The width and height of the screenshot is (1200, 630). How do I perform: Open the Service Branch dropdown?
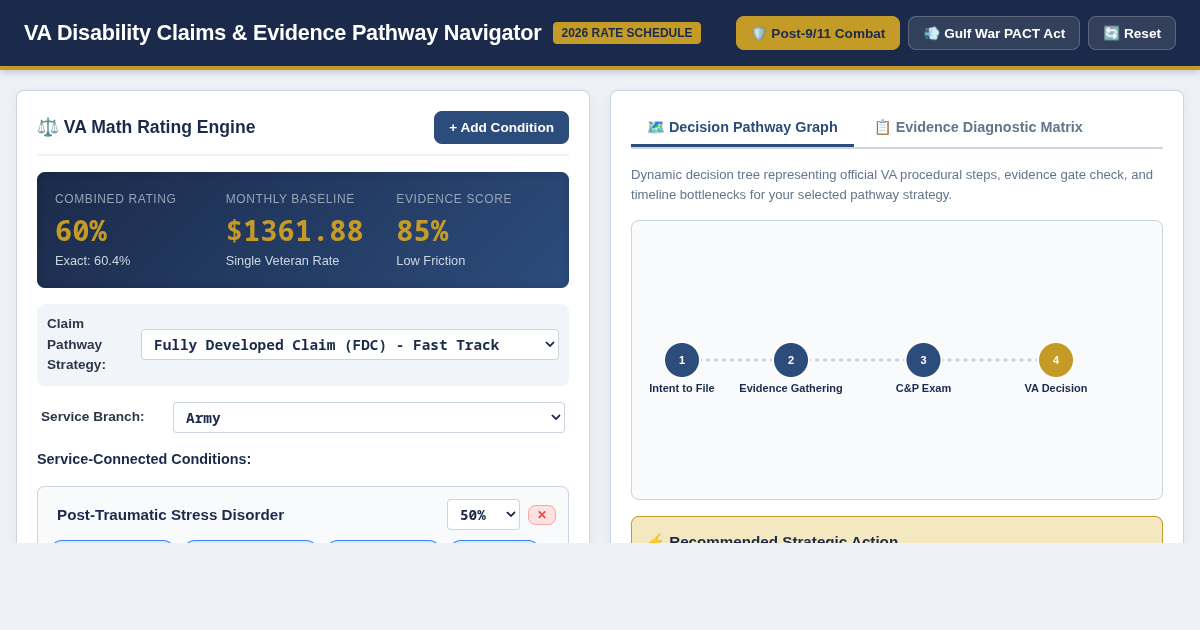[x=369, y=417]
